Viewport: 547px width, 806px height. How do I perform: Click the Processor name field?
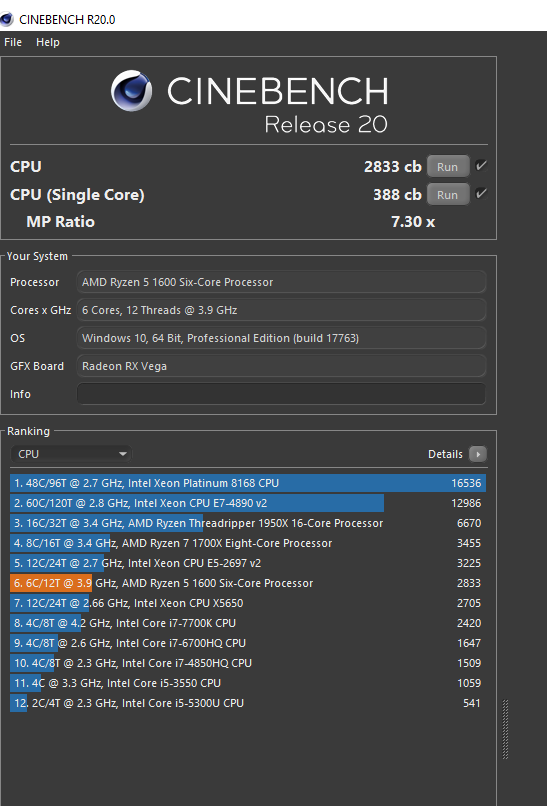click(281, 282)
